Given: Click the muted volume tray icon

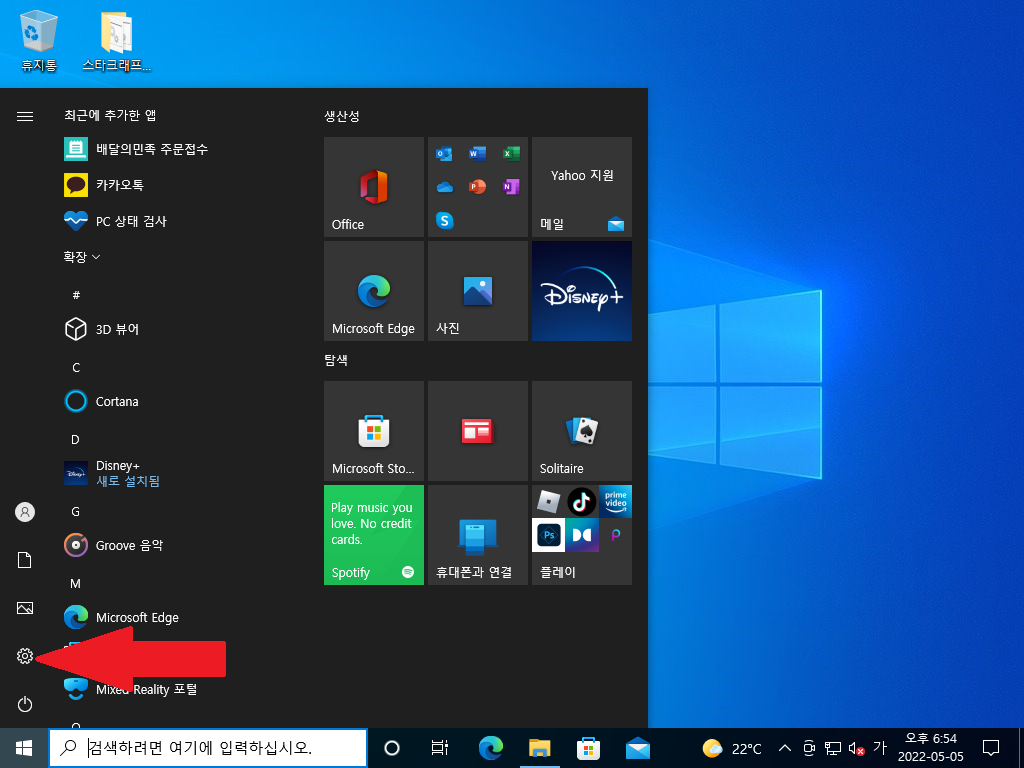Looking at the screenshot, I should [x=856, y=748].
